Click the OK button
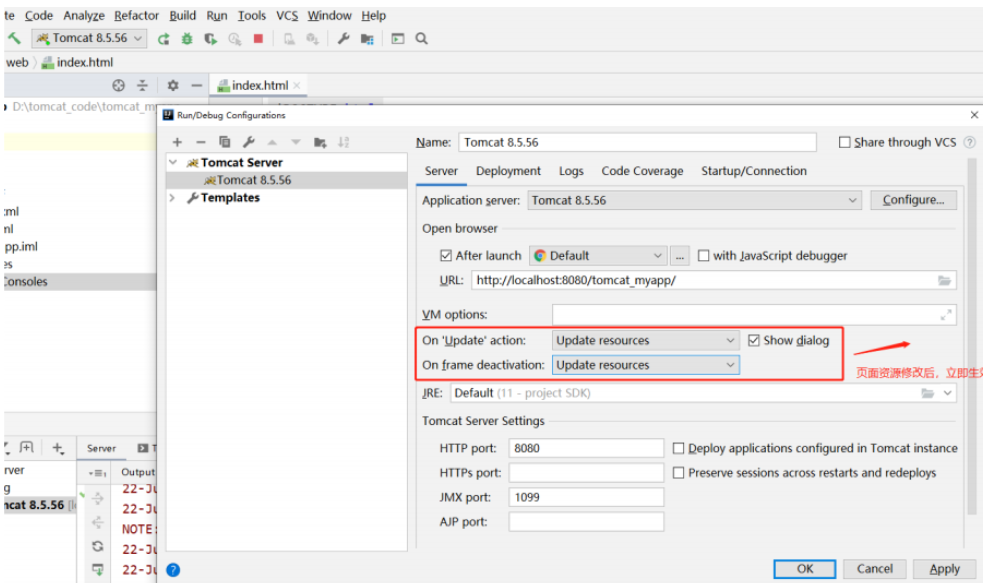983x583 pixels. (x=805, y=569)
